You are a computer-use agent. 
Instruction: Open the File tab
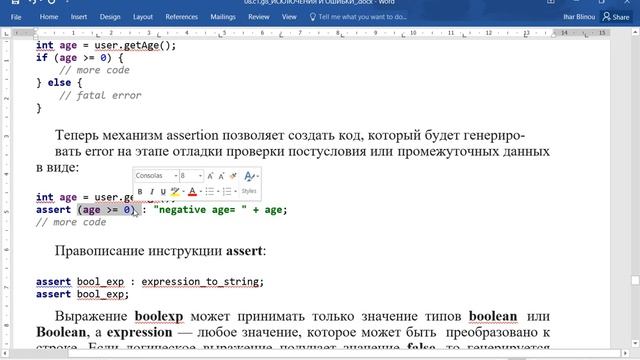tap(16, 17)
